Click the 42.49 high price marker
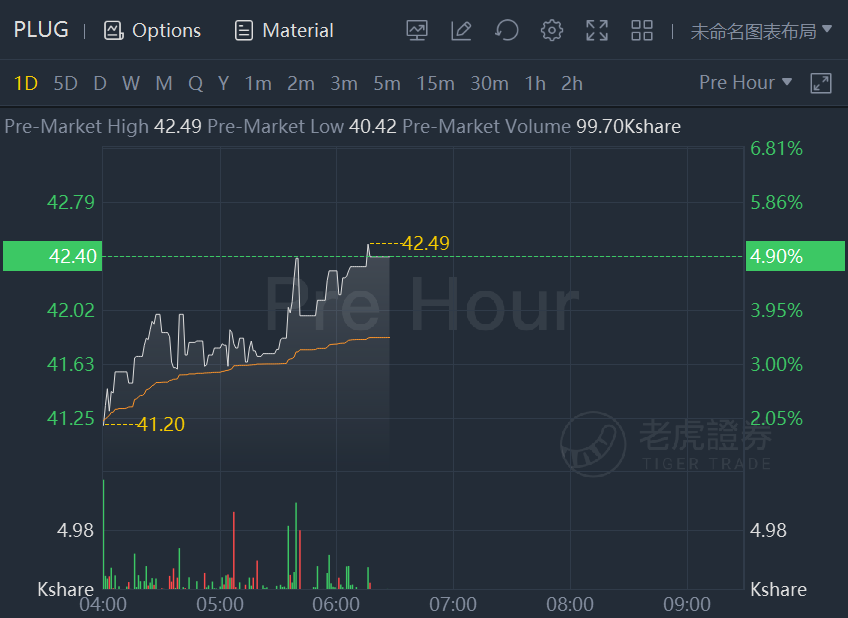The width and height of the screenshot is (848, 618). [x=426, y=243]
